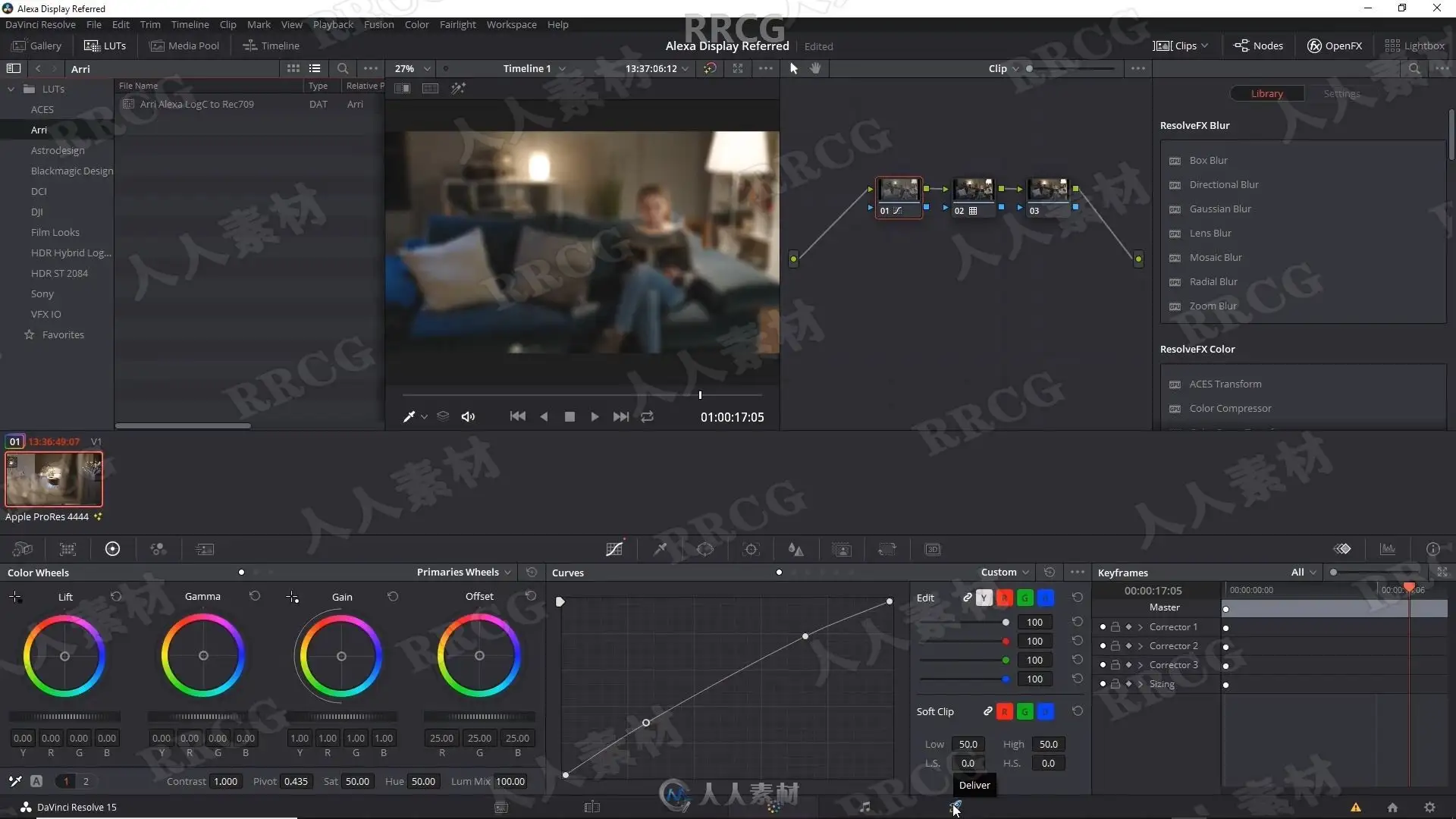Open the Curves palette icon

point(614,549)
